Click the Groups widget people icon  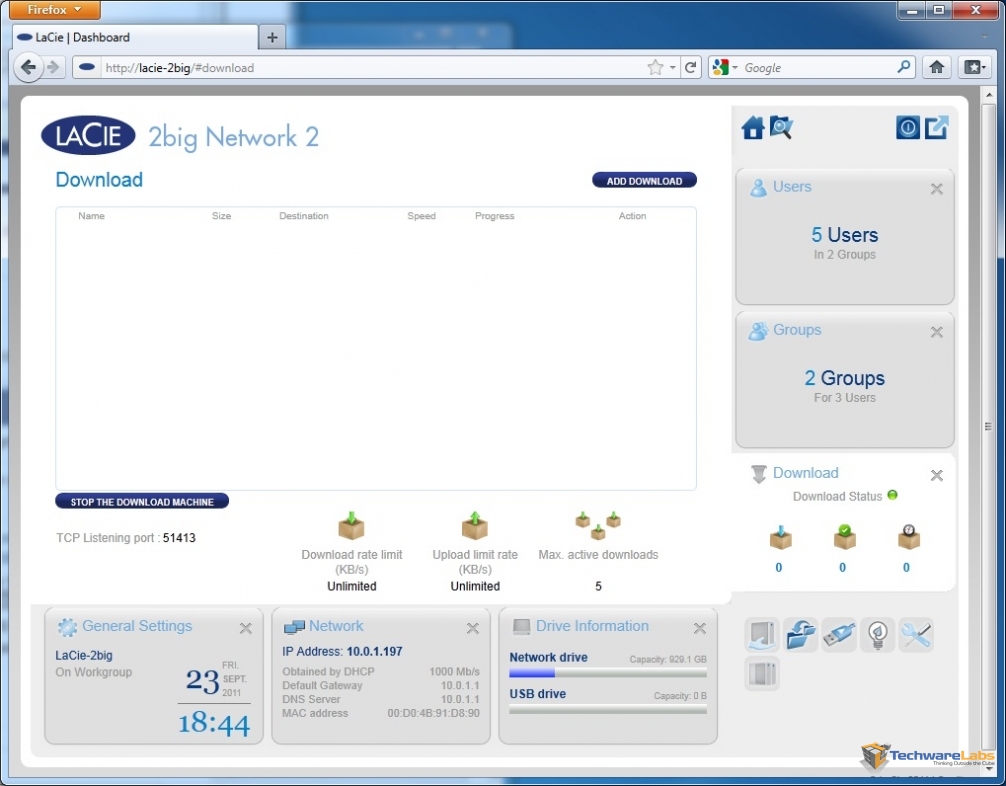coord(758,331)
